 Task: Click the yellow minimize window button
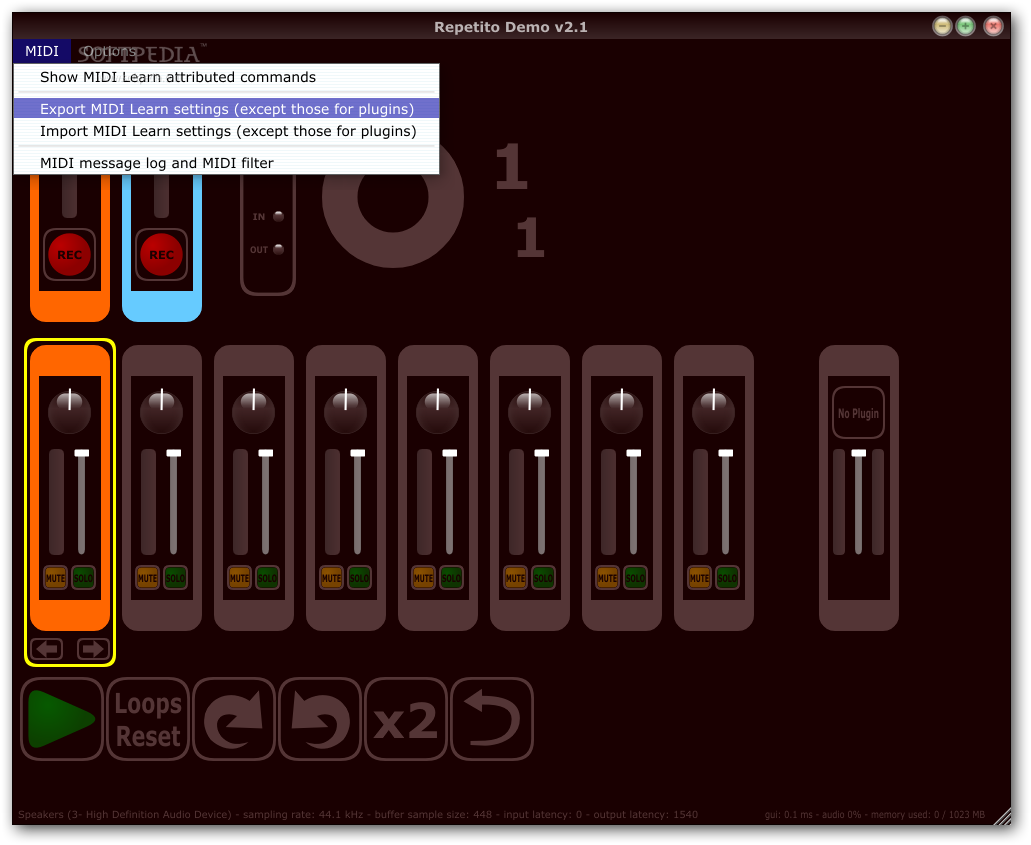942,26
